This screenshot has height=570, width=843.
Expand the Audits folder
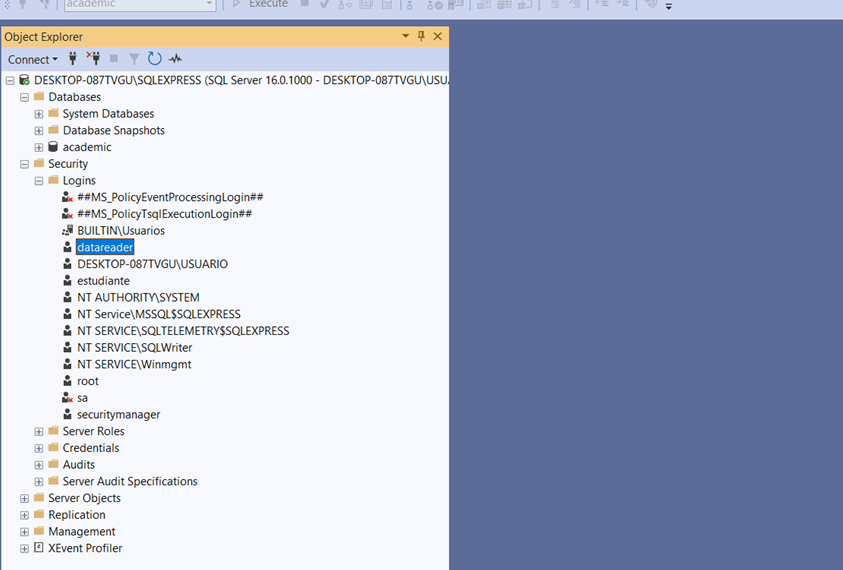[x=39, y=465]
